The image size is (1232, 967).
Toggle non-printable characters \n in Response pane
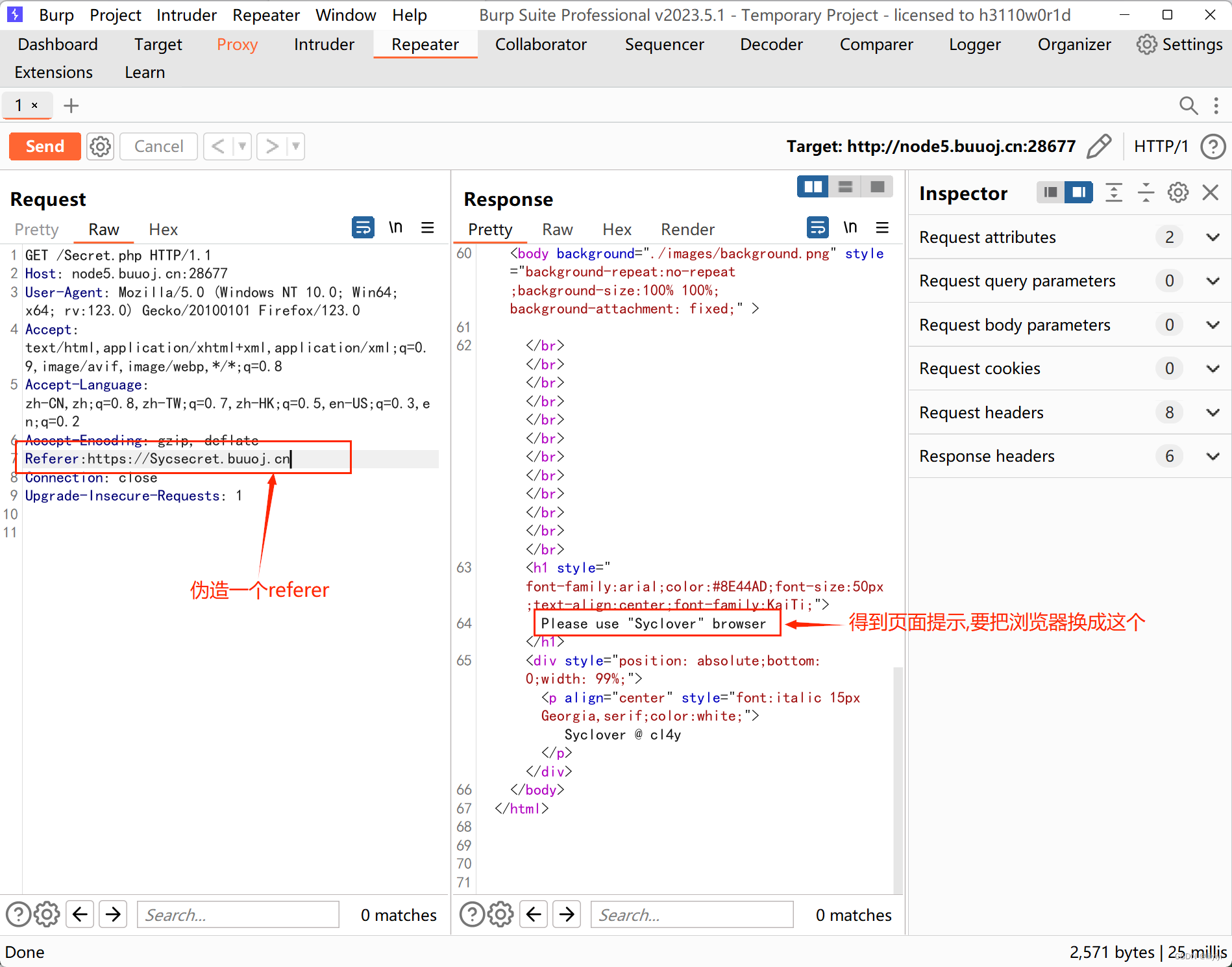pos(850,227)
